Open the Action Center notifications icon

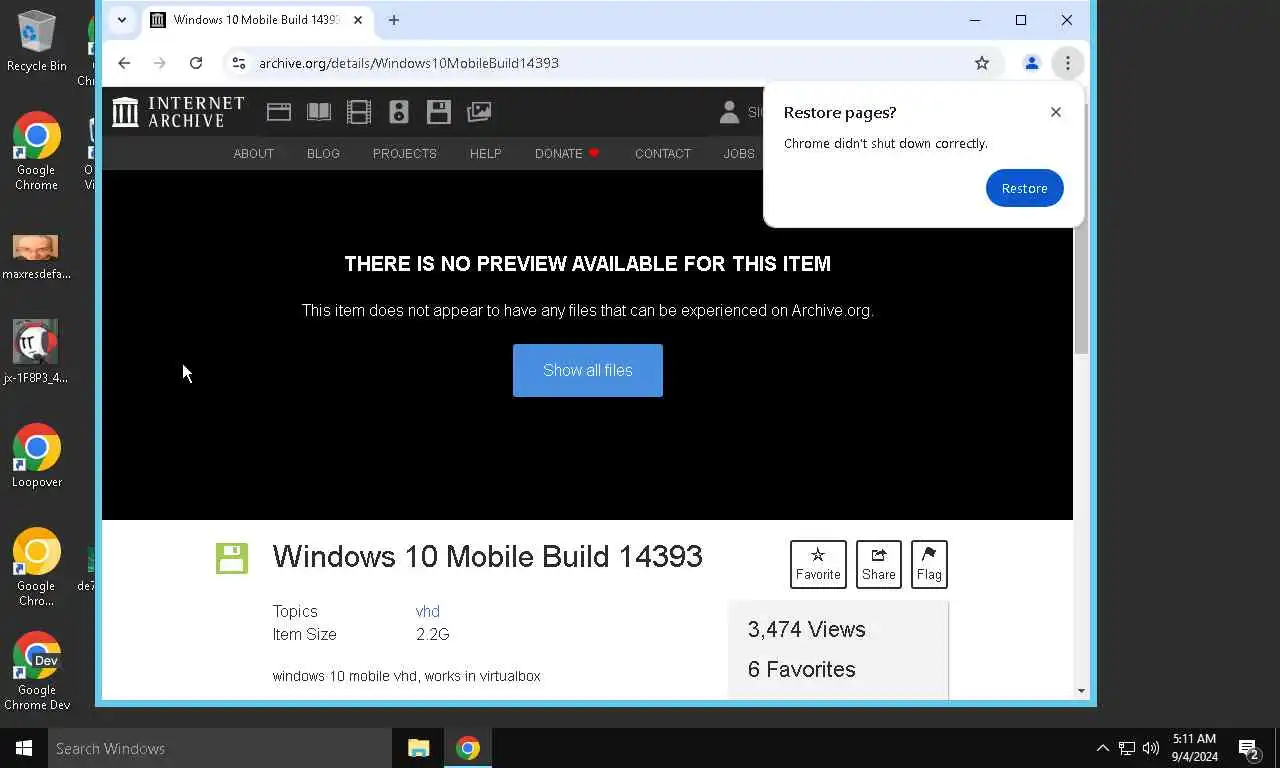pos(1249,748)
